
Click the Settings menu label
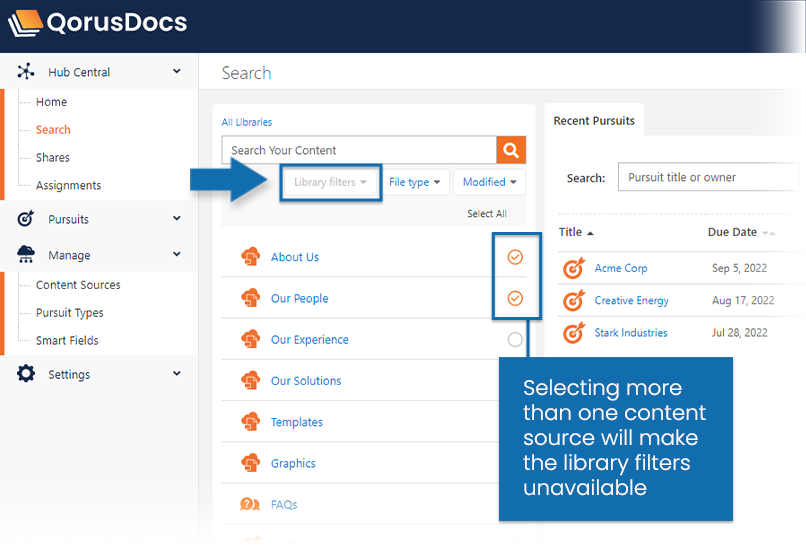pos(69,374)
